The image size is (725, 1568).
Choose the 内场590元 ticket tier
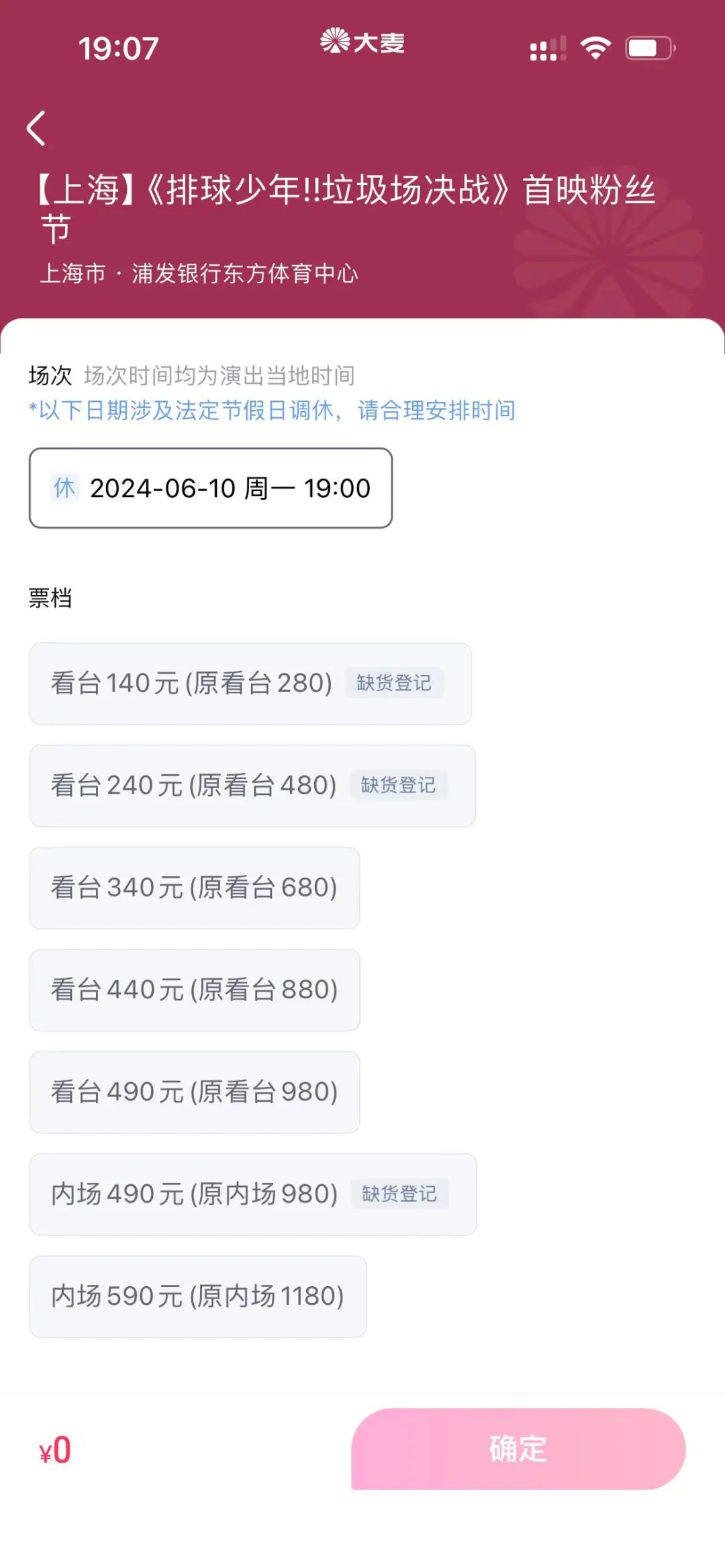pyautogui.click(x=197, y=1296)
